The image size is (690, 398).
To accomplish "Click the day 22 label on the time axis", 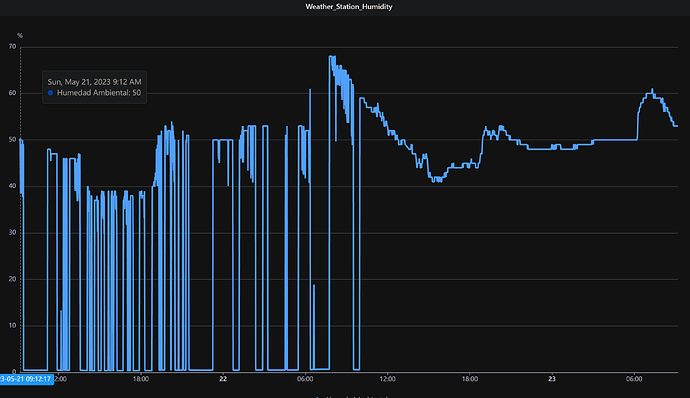I will click(x=223, y=379).
